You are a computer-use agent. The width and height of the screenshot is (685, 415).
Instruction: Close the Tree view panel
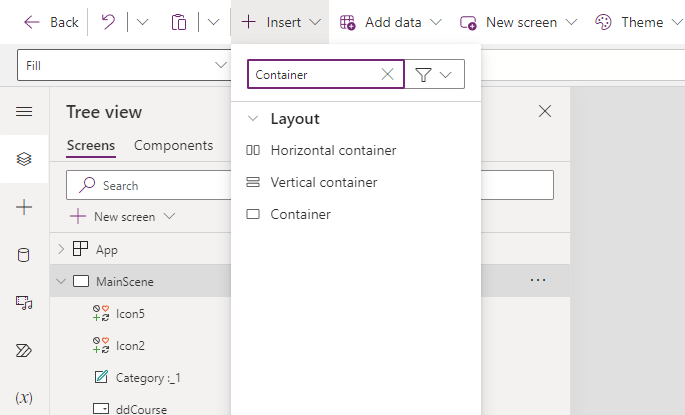(x=545, y=111)
